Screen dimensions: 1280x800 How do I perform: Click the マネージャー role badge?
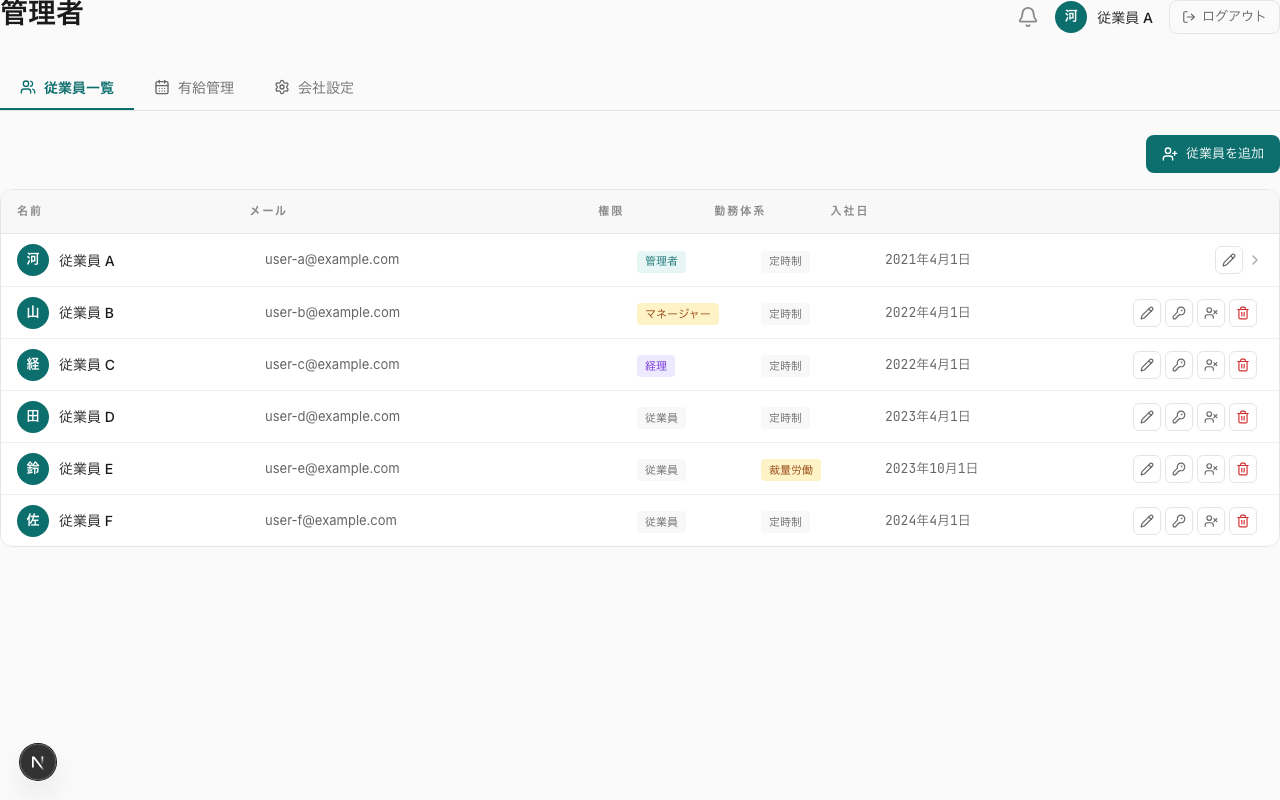click(677, 314)
